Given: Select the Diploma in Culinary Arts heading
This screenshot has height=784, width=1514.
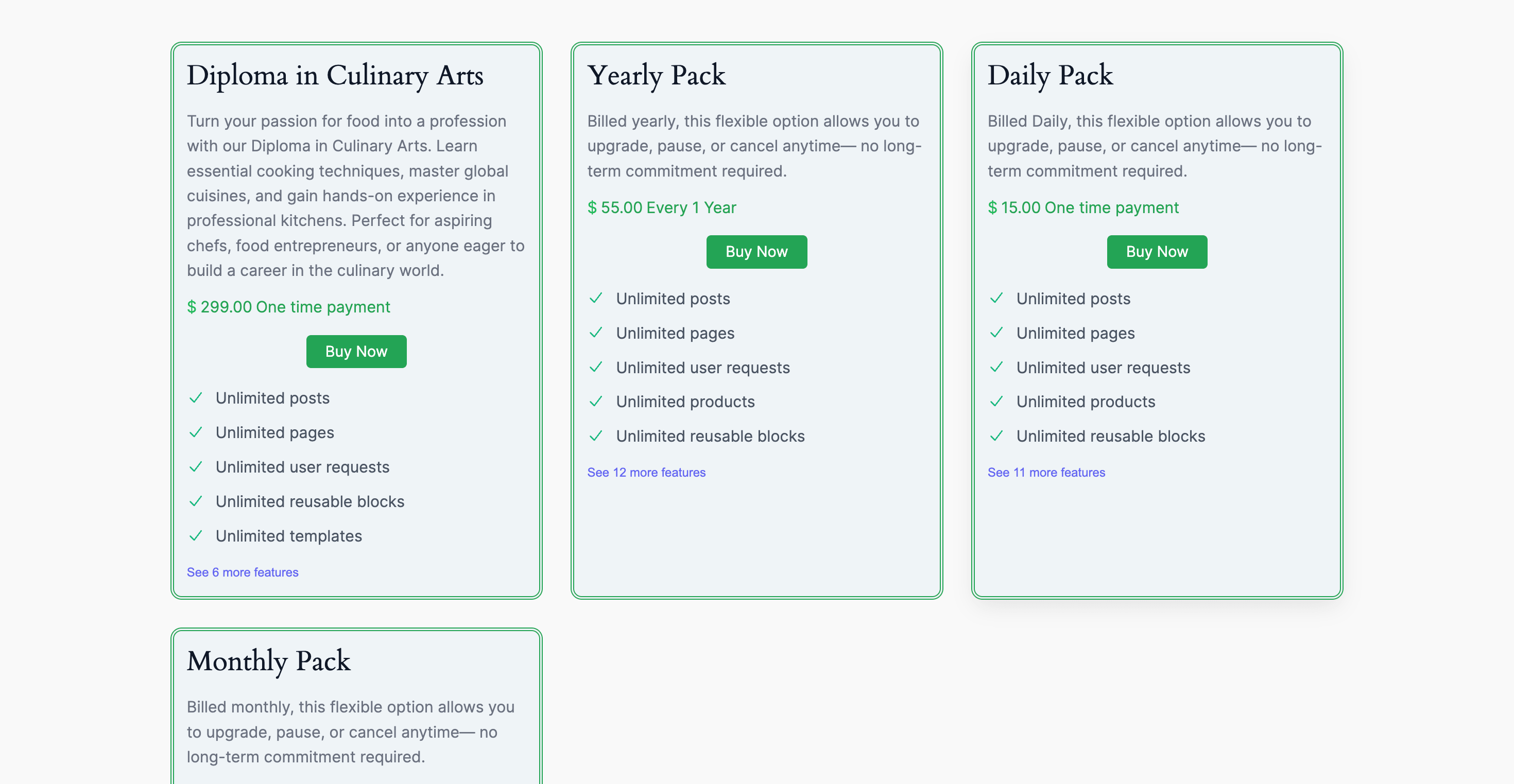Looking at the screenshot, I should [x=336, y=75].
